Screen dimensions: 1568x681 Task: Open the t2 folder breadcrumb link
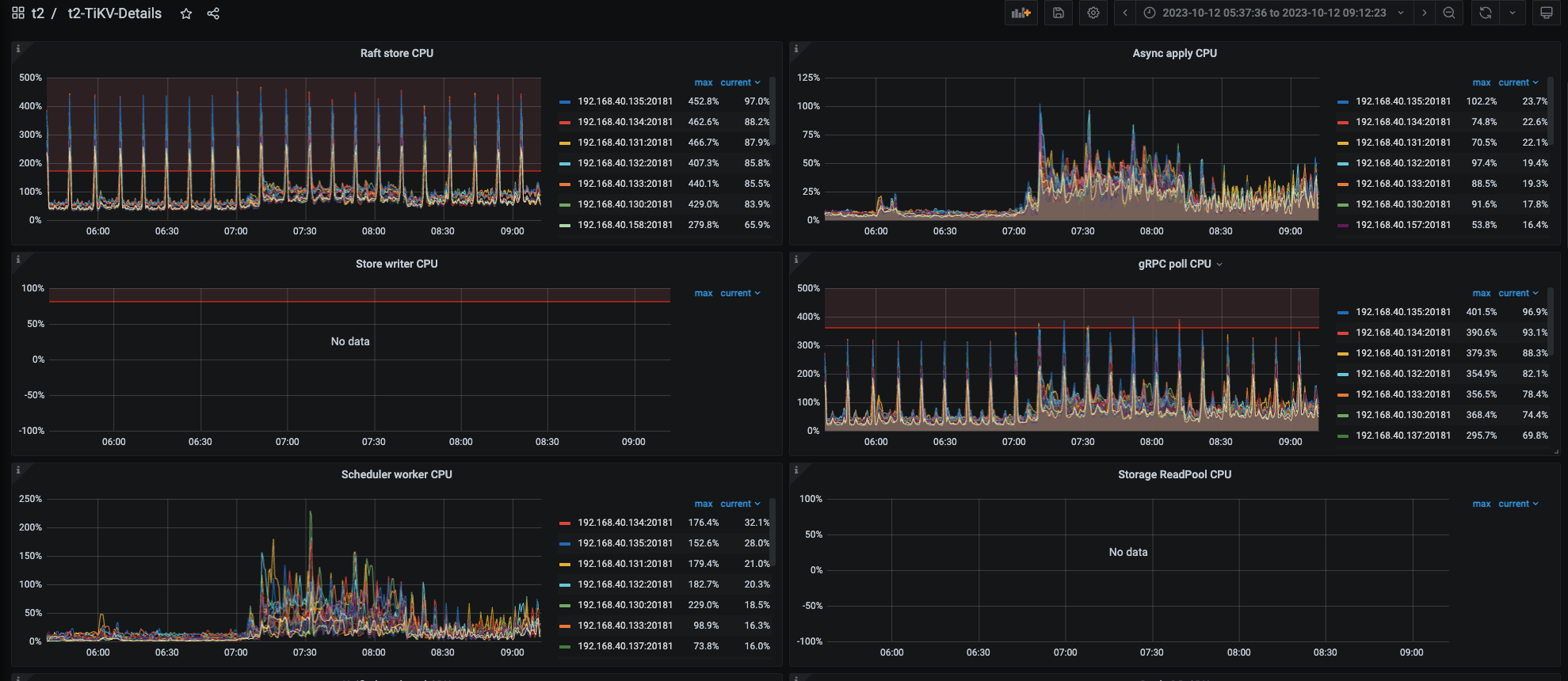(x=37, y=13)
